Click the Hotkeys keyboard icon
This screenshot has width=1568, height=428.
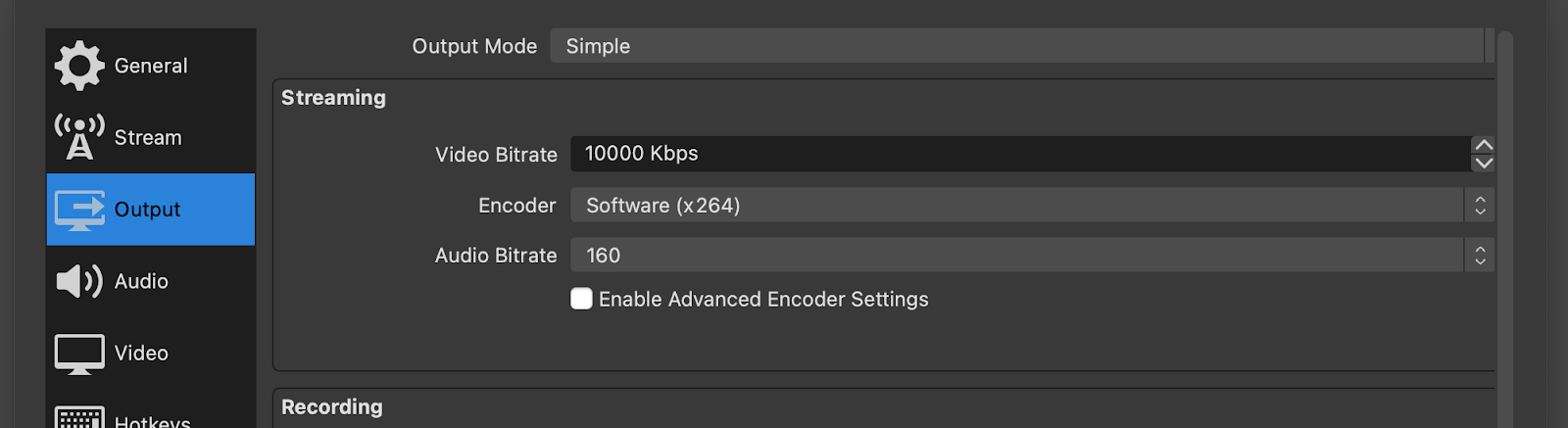pos(79,419)
